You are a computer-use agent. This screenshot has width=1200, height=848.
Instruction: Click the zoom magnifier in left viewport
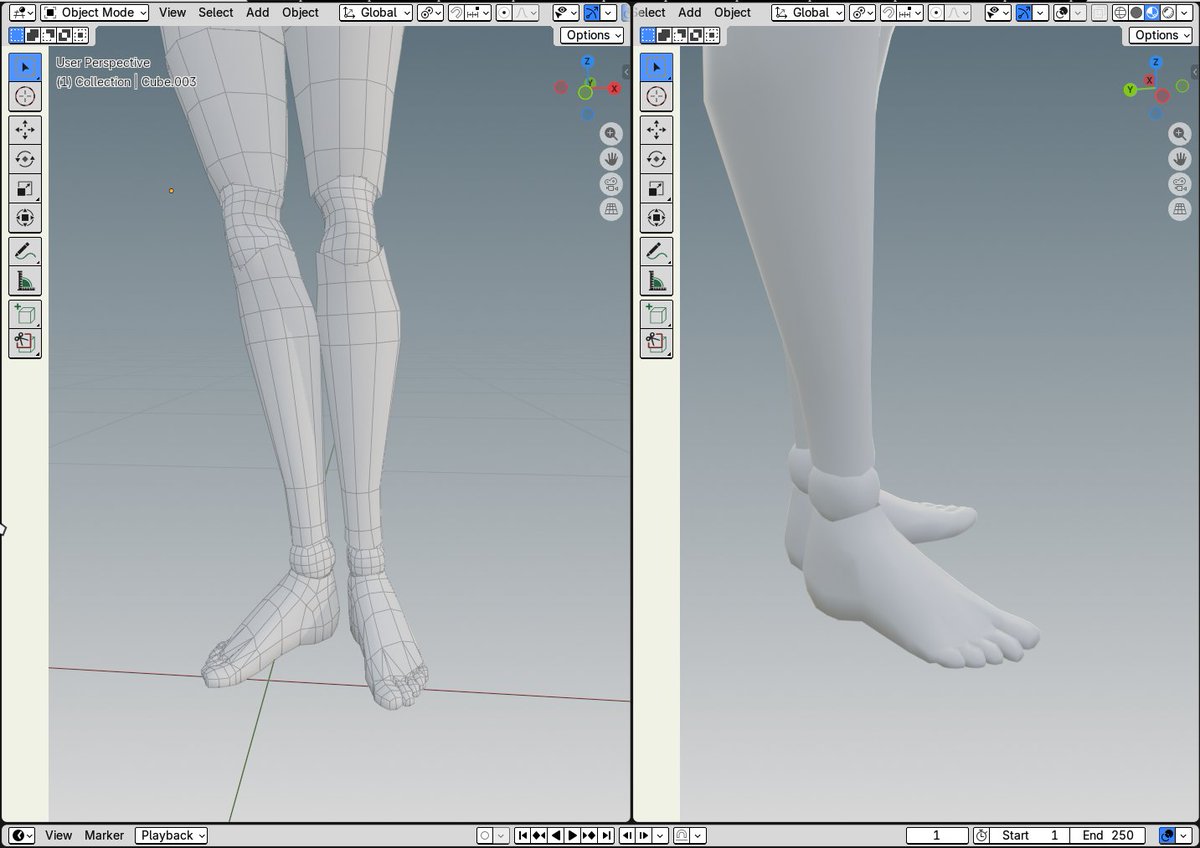click(x=612, y=134)
